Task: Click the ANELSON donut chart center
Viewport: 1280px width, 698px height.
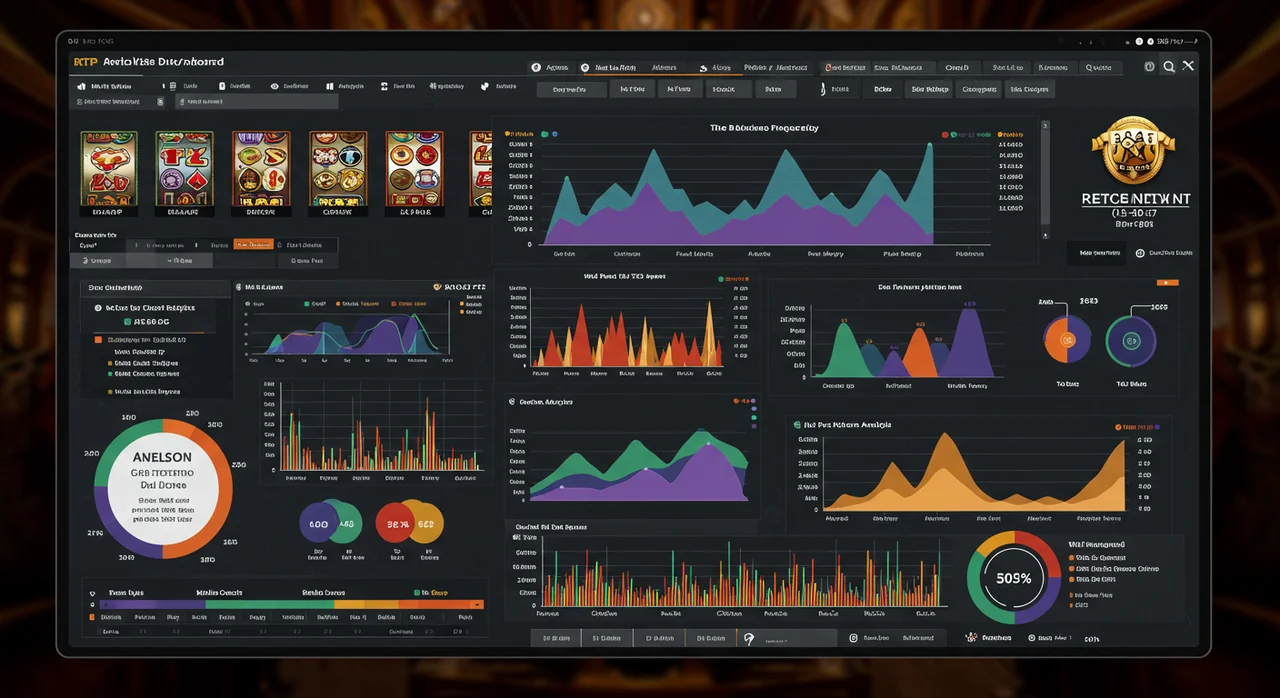Action: click(x=162, y=487)
